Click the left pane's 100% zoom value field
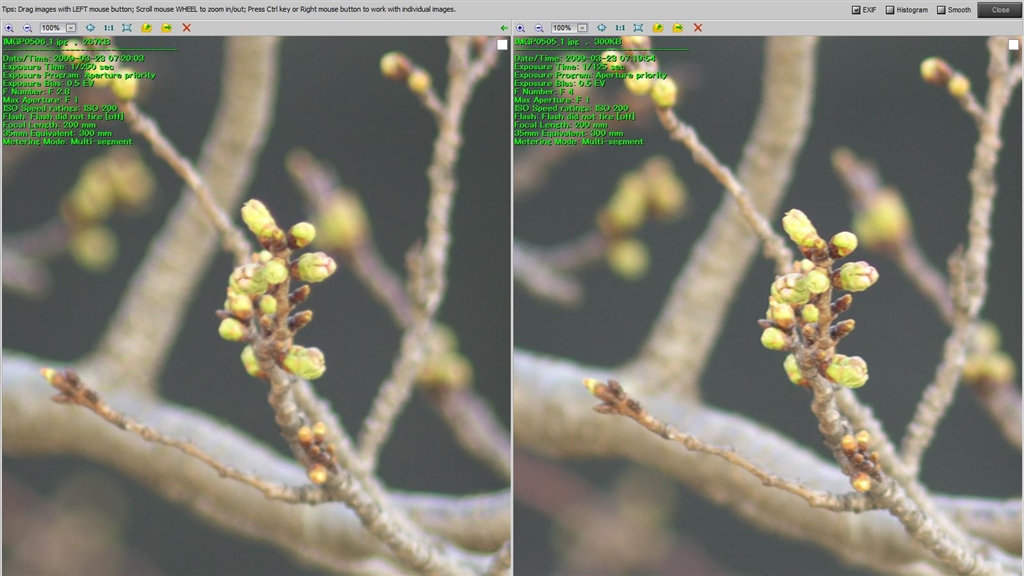 52,28
